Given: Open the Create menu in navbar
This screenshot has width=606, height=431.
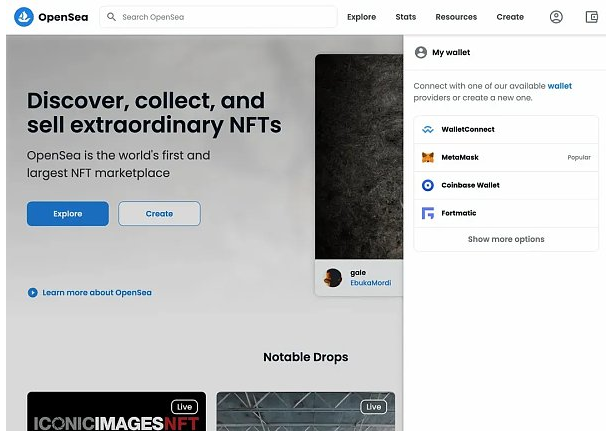Looking at the screenshot, I should point(510,17).
